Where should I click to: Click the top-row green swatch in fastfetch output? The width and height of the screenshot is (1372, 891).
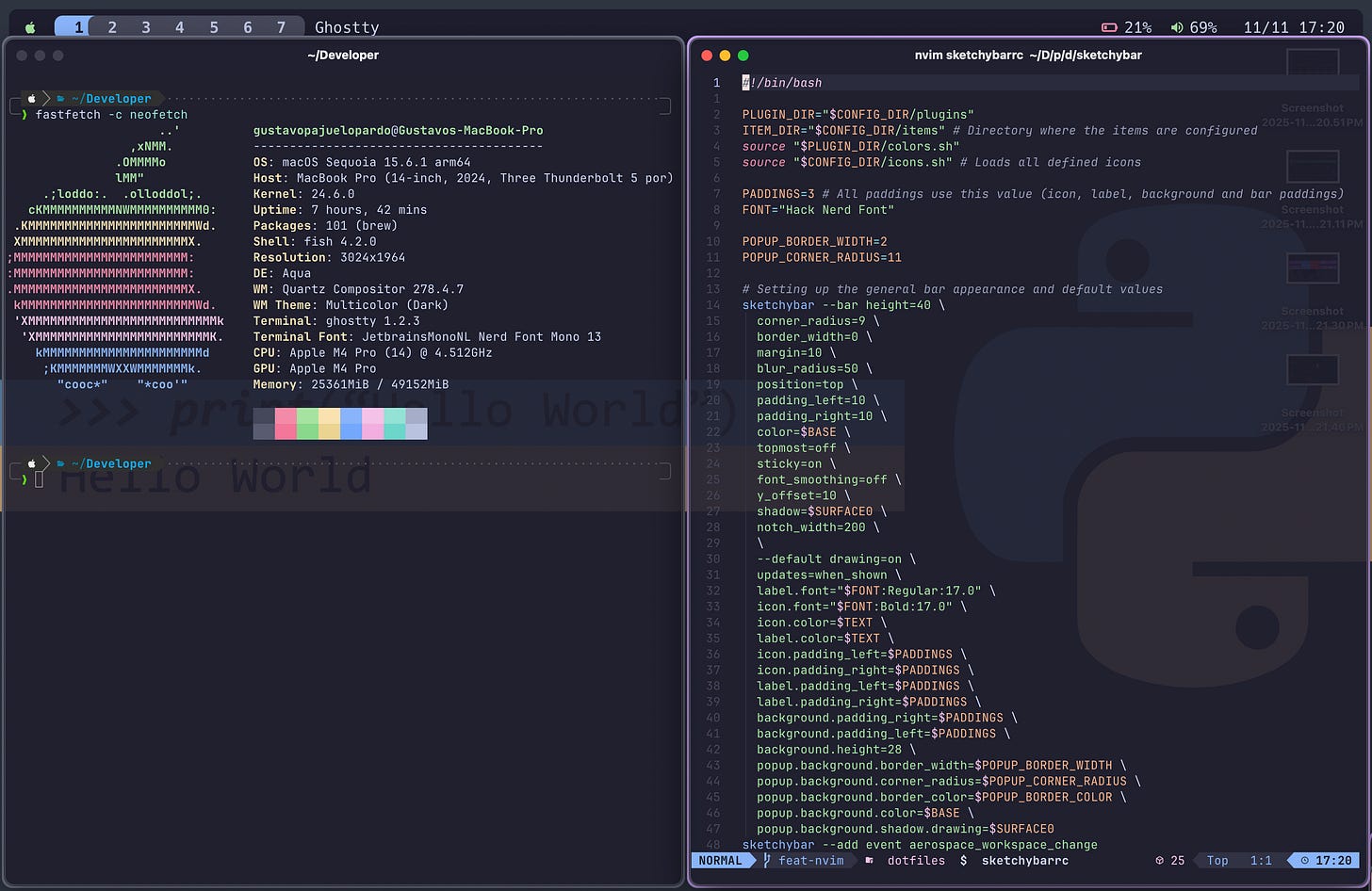[307, 415]
